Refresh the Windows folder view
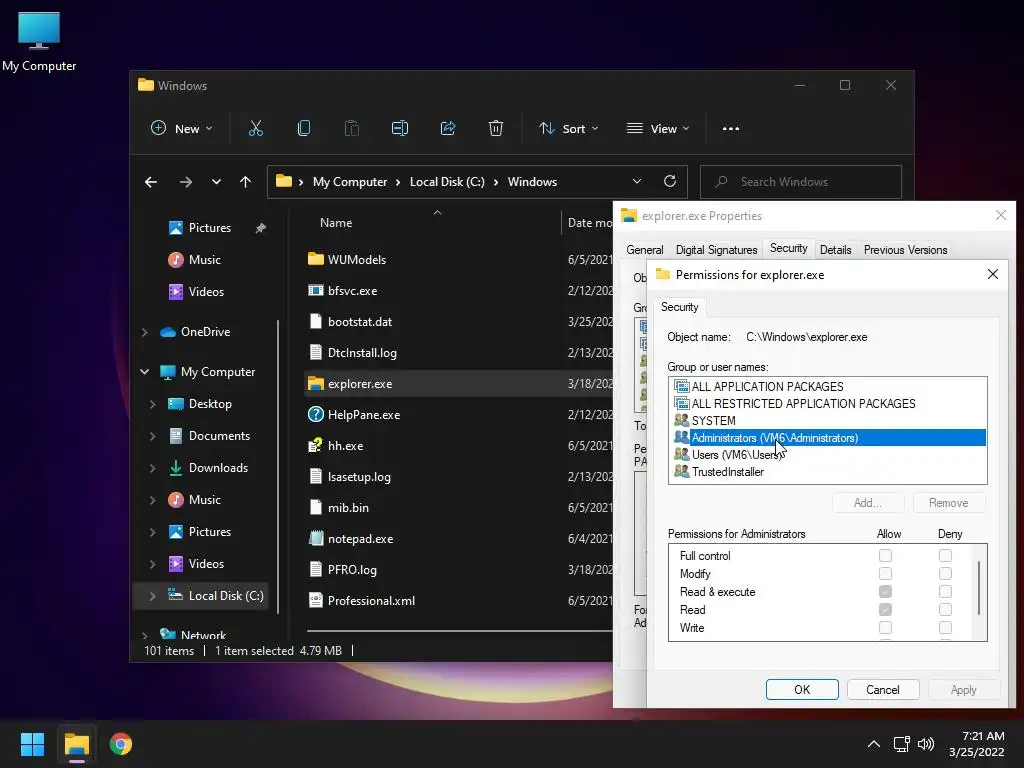Image resolution: width=1024 pixels, height=768 pixels. (x=670, y=182)
